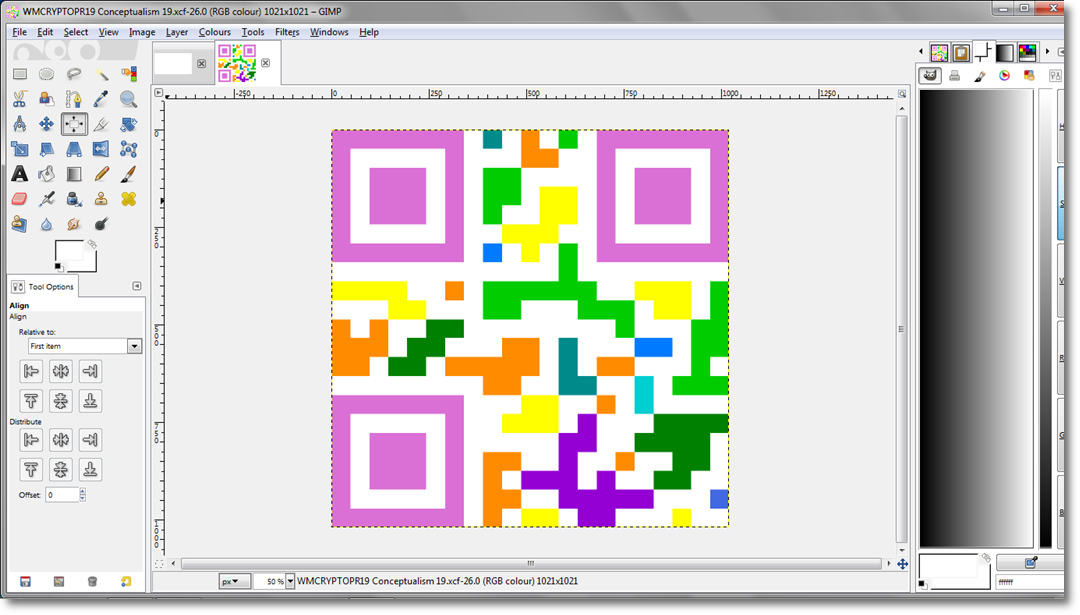This screenshot has height=615, width=1080.
Task: Click the Offset spinner arrows
Action: (83, 494)
